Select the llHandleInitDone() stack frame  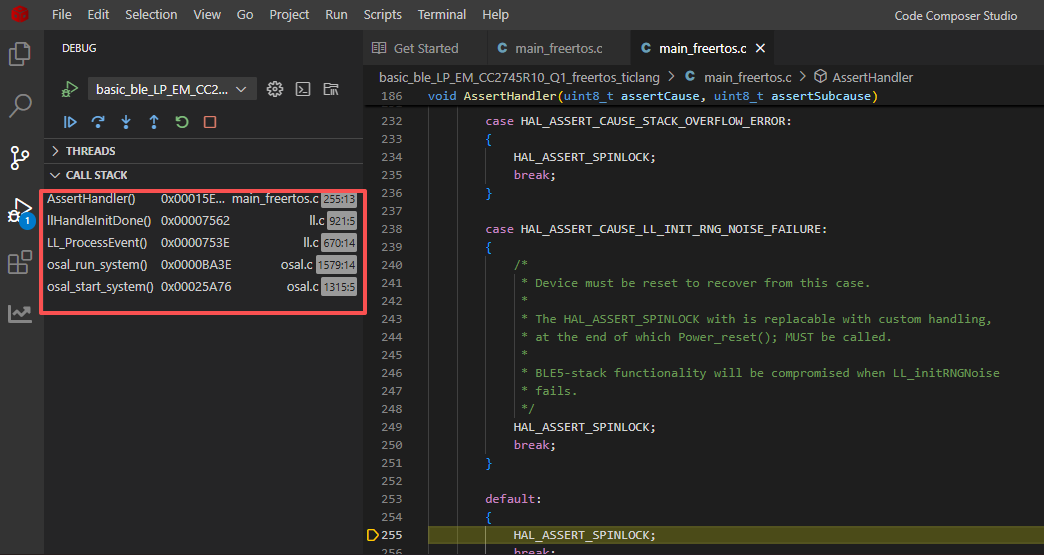[99, 221]
